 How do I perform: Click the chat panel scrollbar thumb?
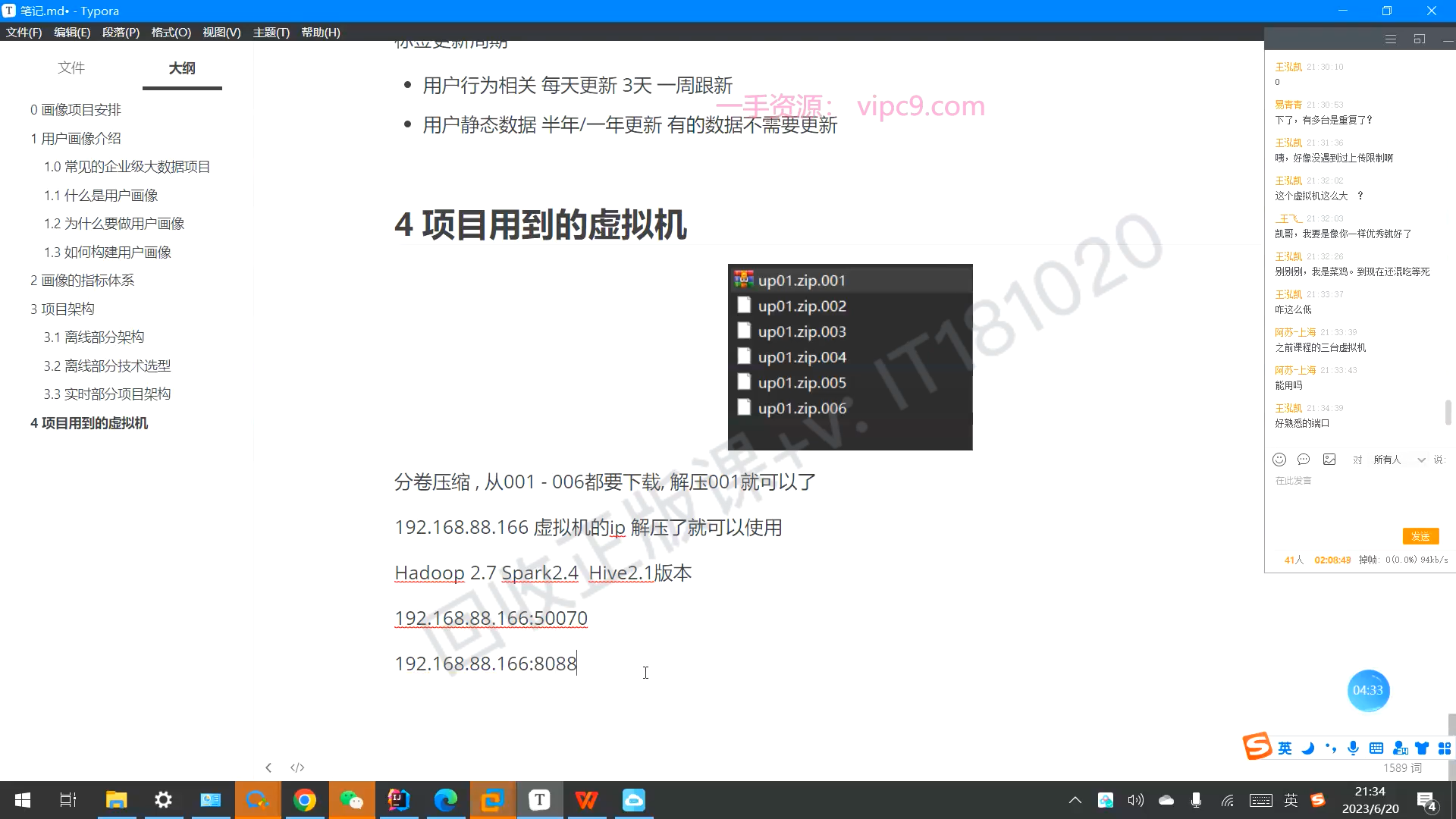(1448, 413)
